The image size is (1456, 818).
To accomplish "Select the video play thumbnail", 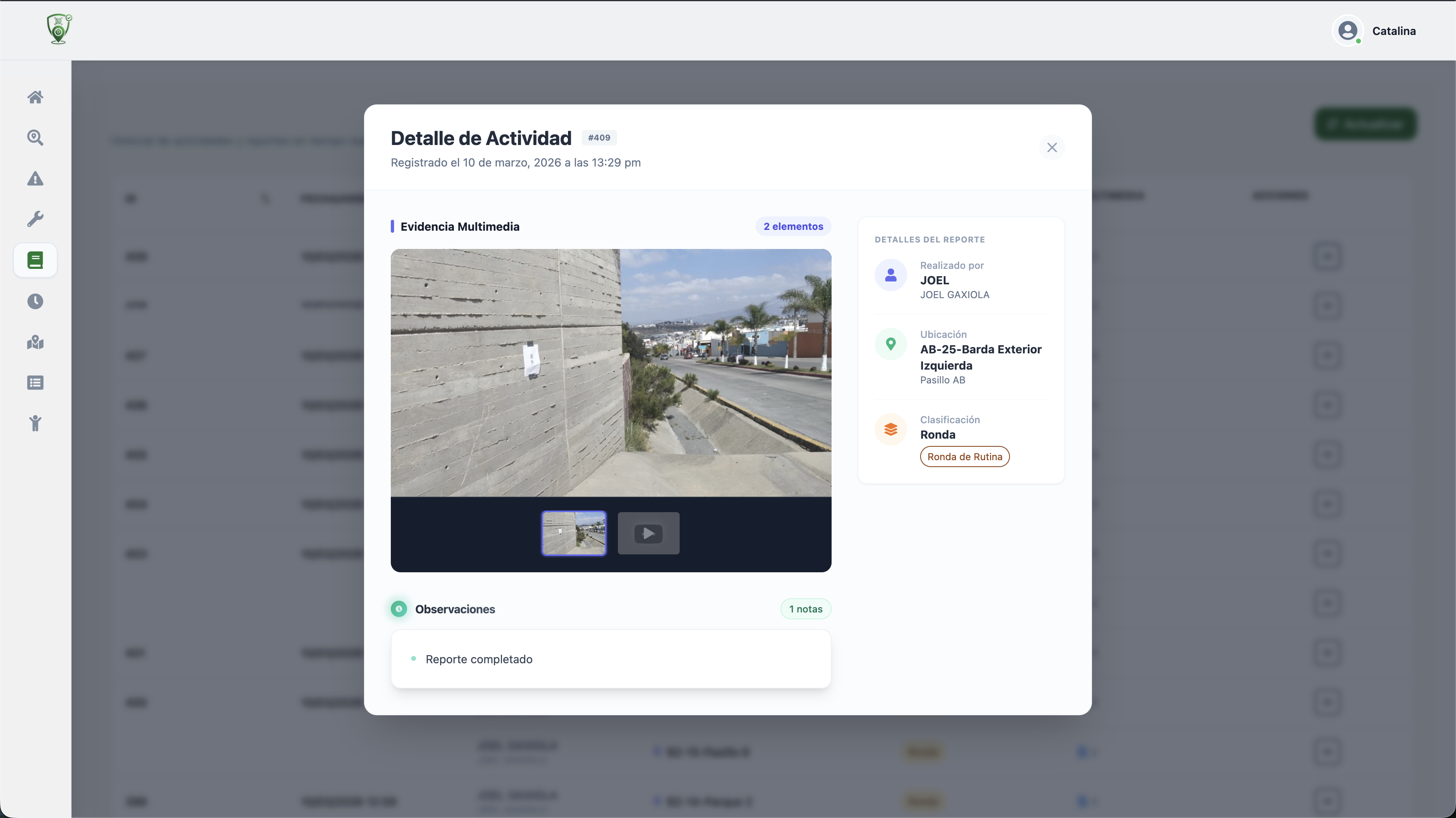I will 648,533.
